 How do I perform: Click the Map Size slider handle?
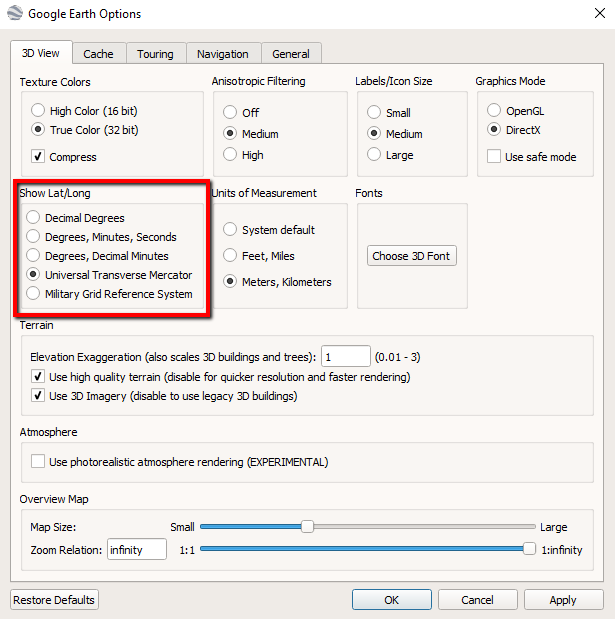[308, 526]
